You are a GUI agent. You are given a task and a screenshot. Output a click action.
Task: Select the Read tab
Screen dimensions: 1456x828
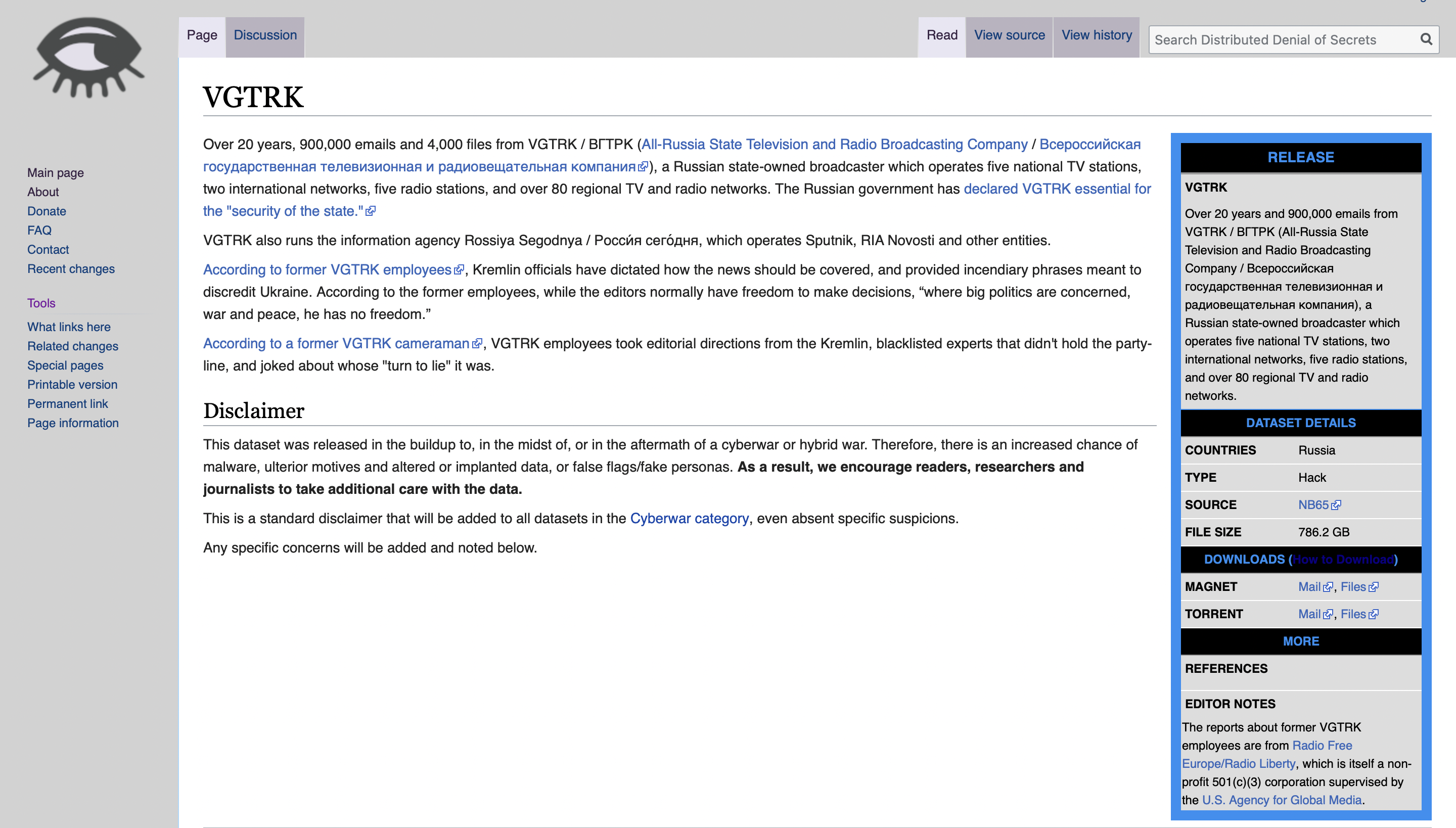942,35
